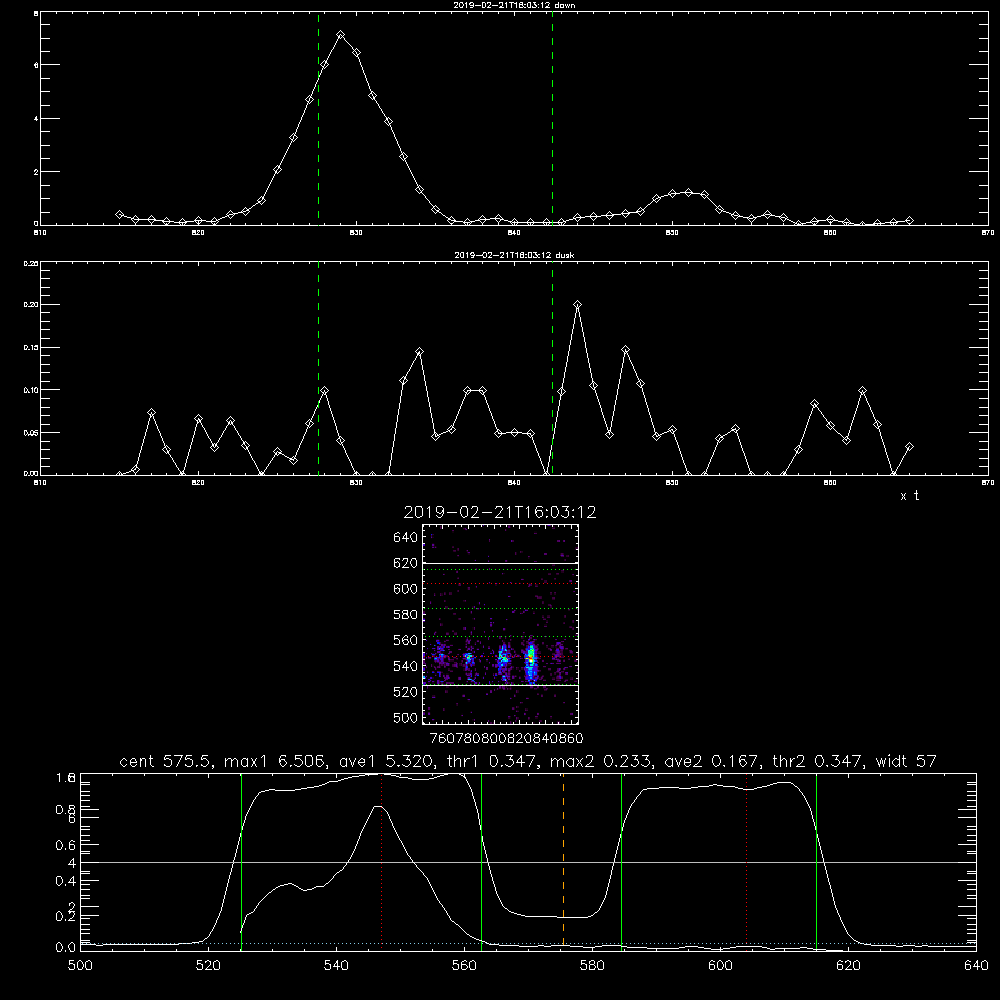
Task: Select the timestamp title above the spectrogram image
Action: tap(500, 512)
